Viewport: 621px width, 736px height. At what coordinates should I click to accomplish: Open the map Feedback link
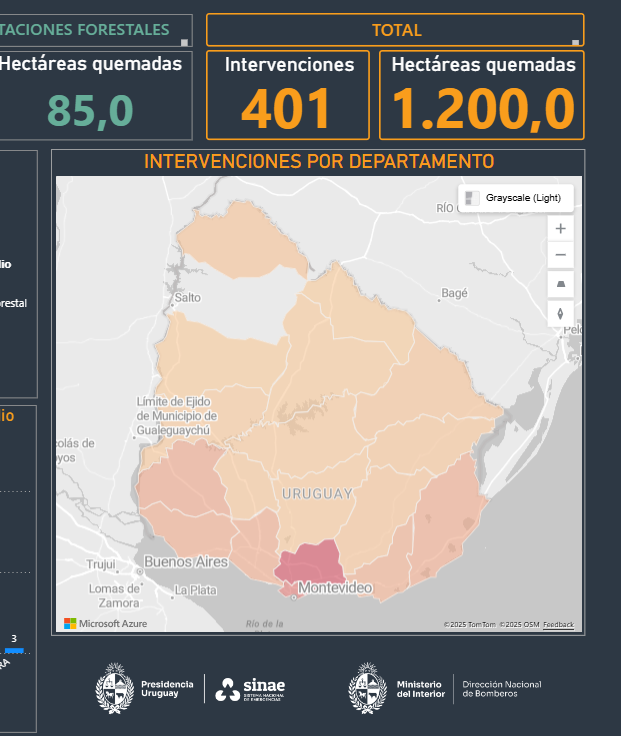point(558,625)
